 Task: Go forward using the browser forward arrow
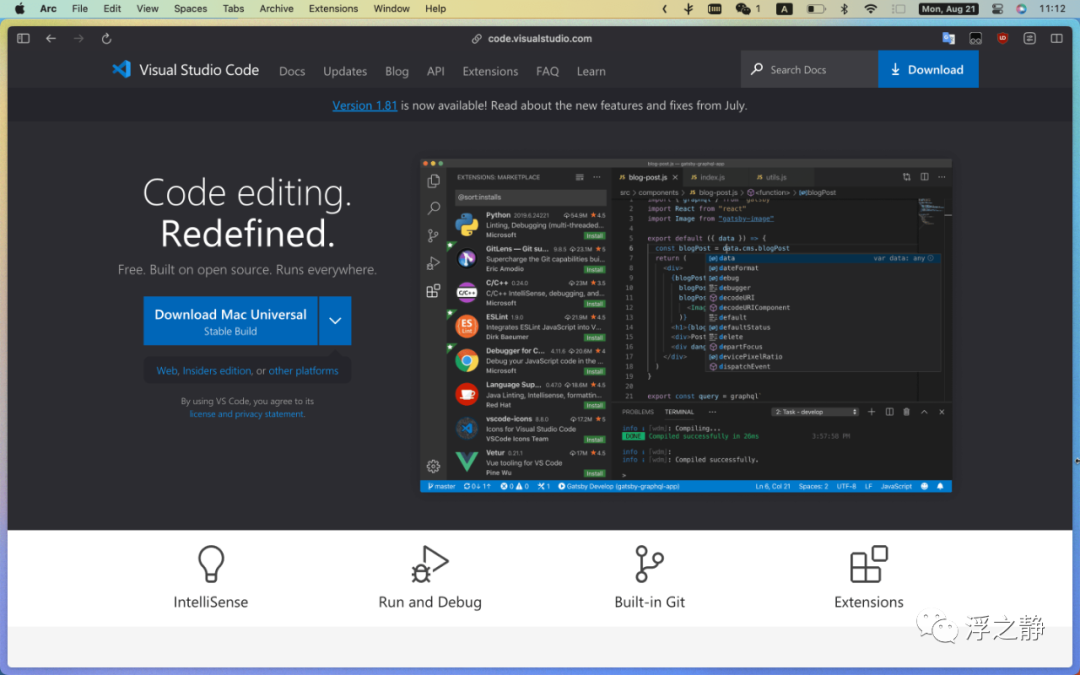79,39
